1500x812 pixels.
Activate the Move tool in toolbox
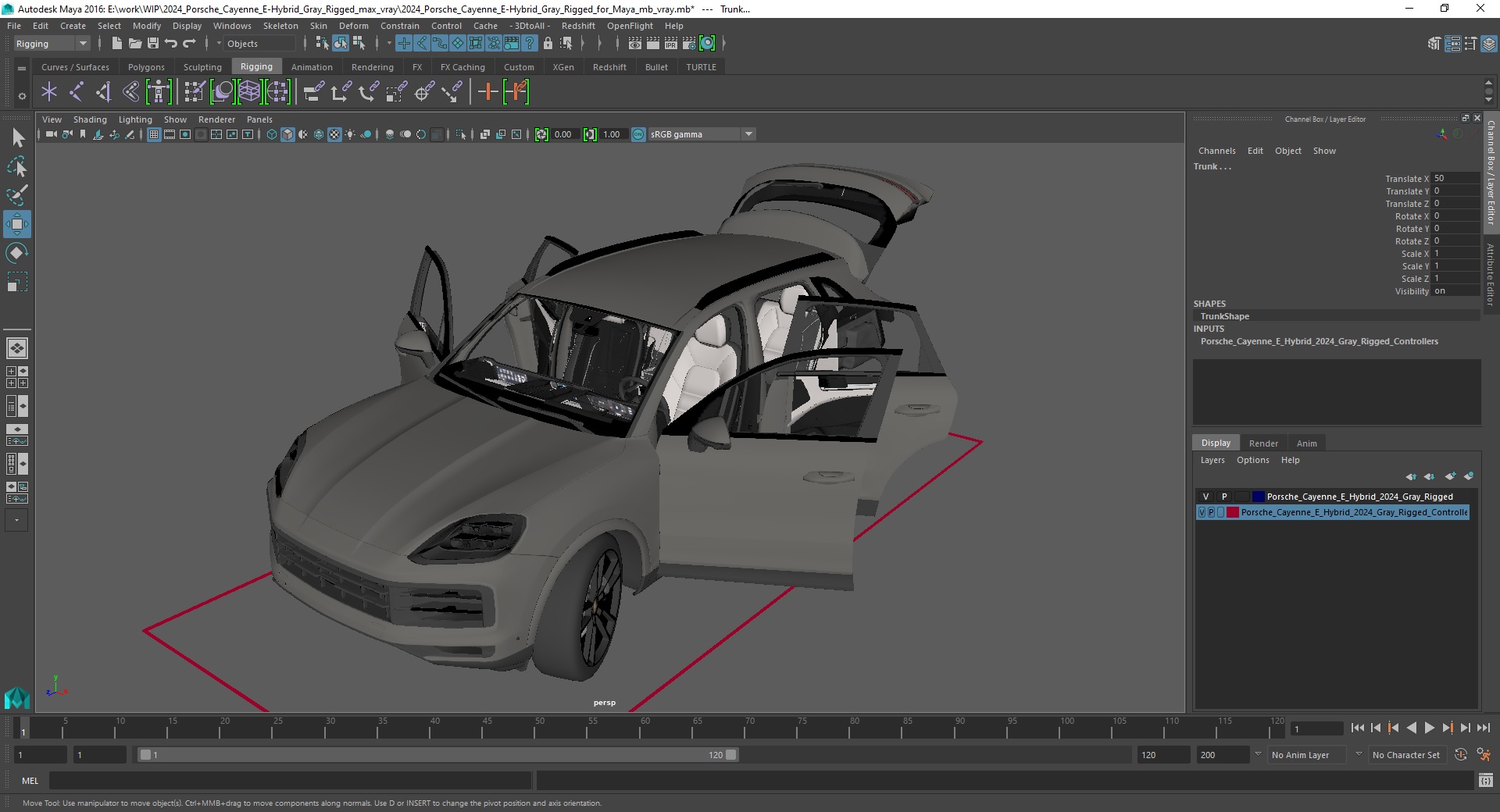click(16, 224)
